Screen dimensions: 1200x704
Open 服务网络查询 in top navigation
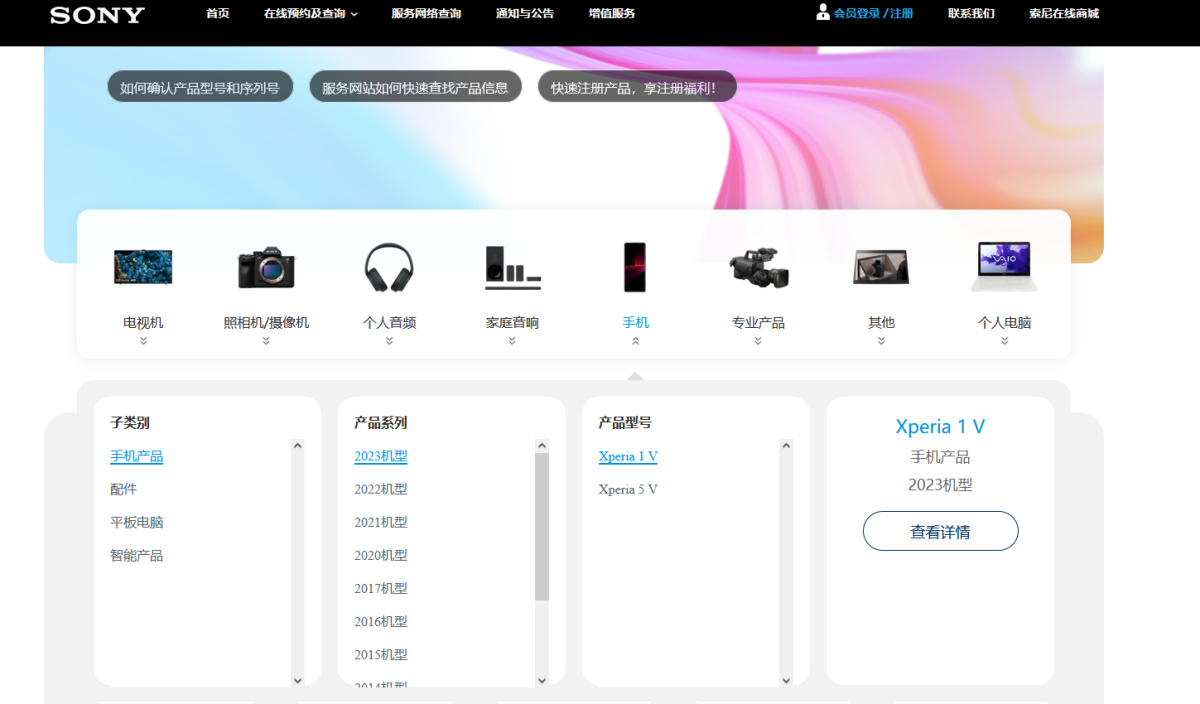coord(427,14)
